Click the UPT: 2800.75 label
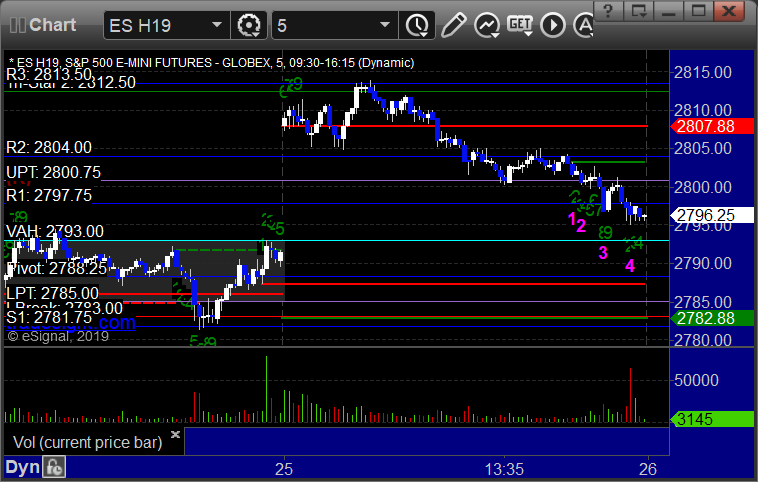Screen dimensions: 758x482 pyautogui.click(x=54, y=172)
